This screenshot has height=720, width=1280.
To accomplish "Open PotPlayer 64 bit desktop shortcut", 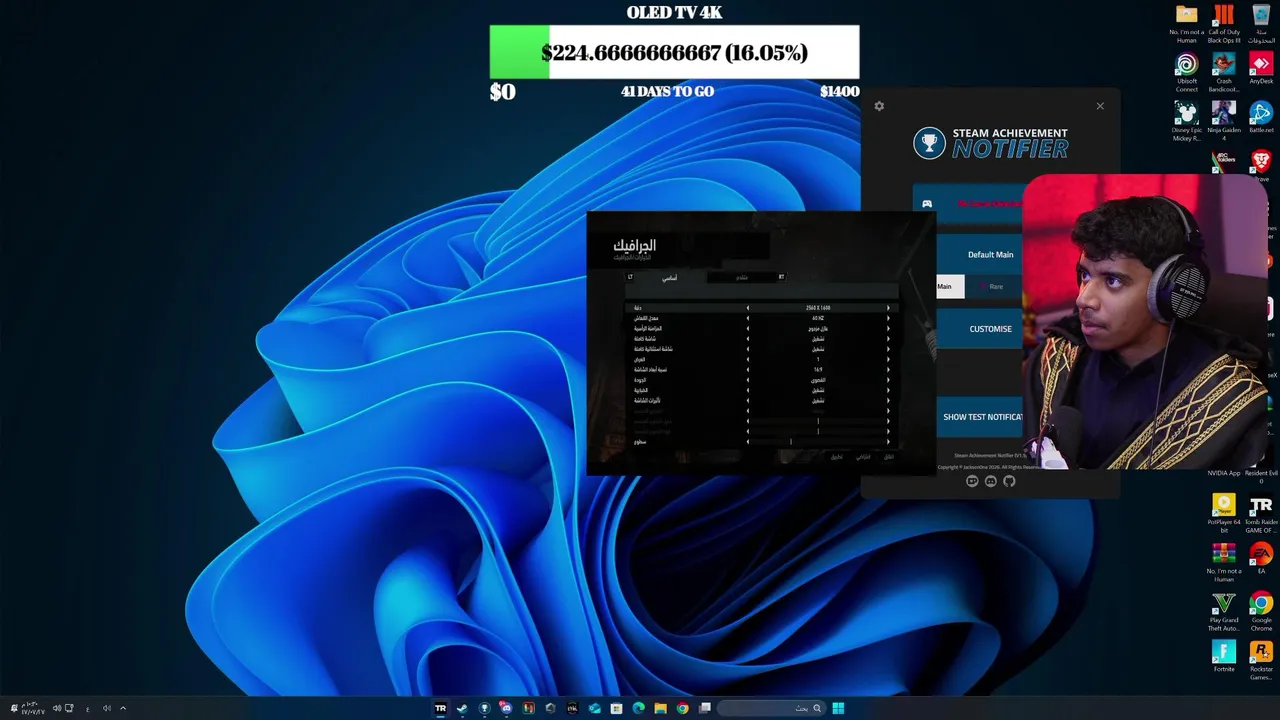I will (x=1224, y=513).
